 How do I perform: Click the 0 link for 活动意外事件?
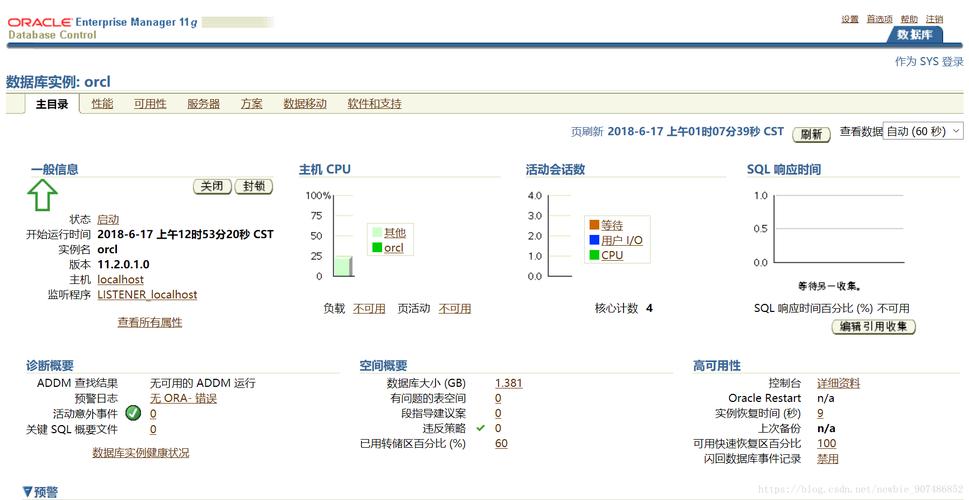pyautogui.click(x=153, y=413)
